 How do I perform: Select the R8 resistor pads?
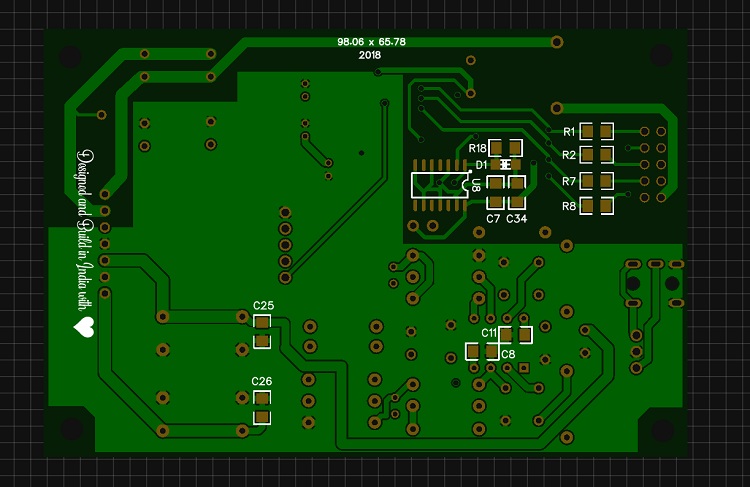click(596, 206)
